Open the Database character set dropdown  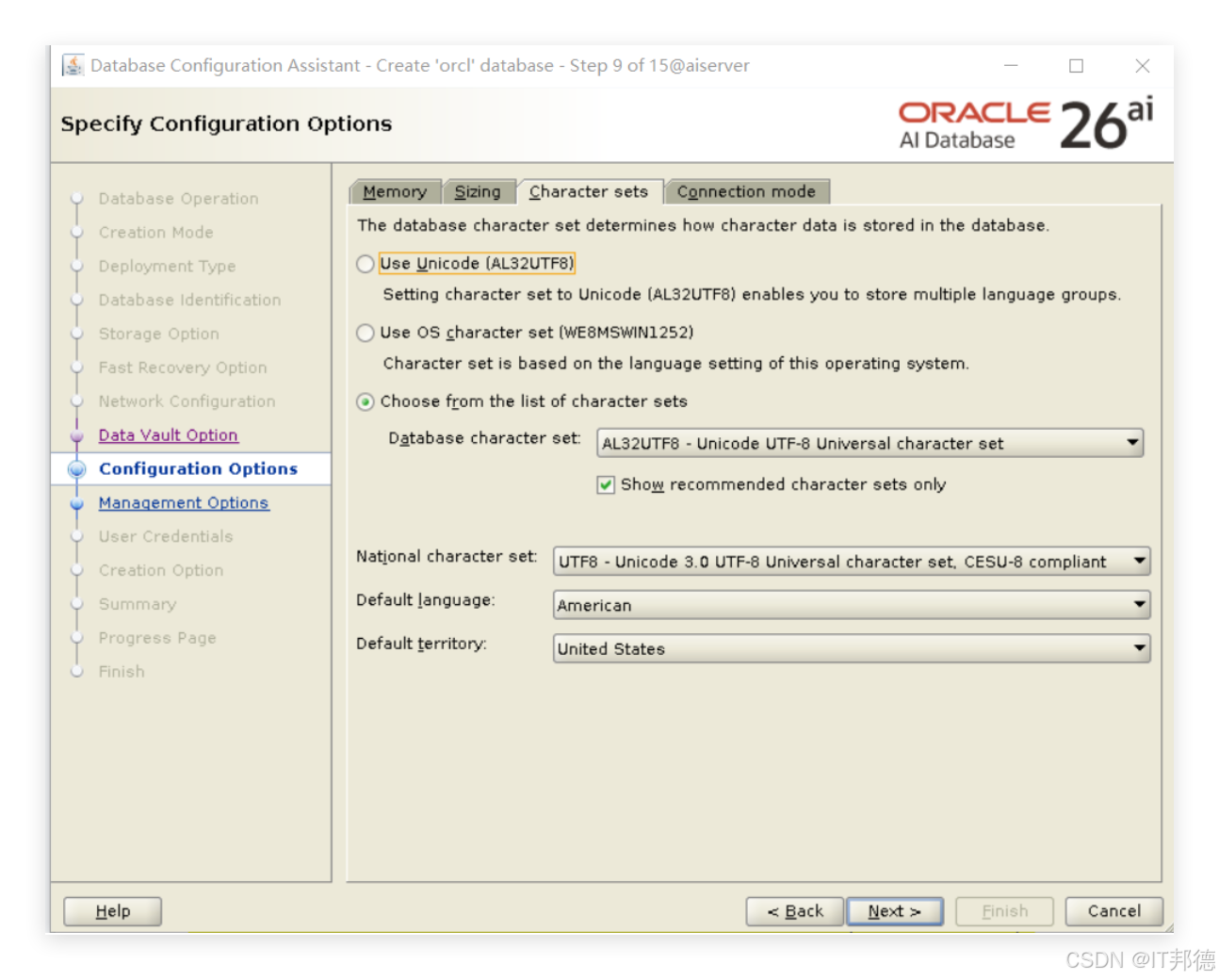870,443
